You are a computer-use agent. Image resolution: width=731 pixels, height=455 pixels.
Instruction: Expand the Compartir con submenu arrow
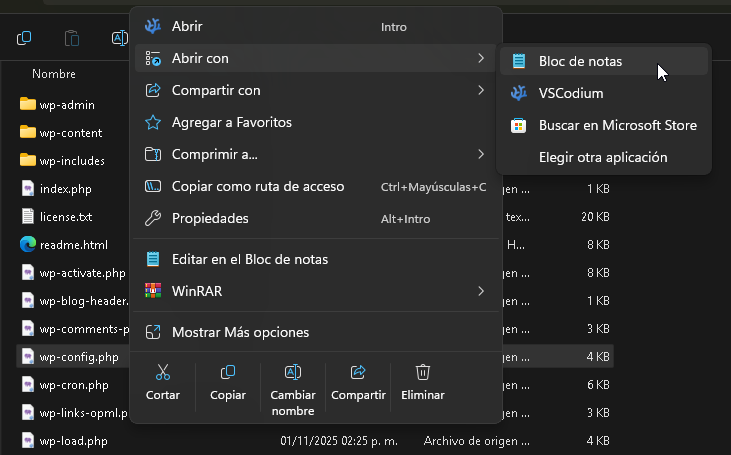[x=481, y=90]
